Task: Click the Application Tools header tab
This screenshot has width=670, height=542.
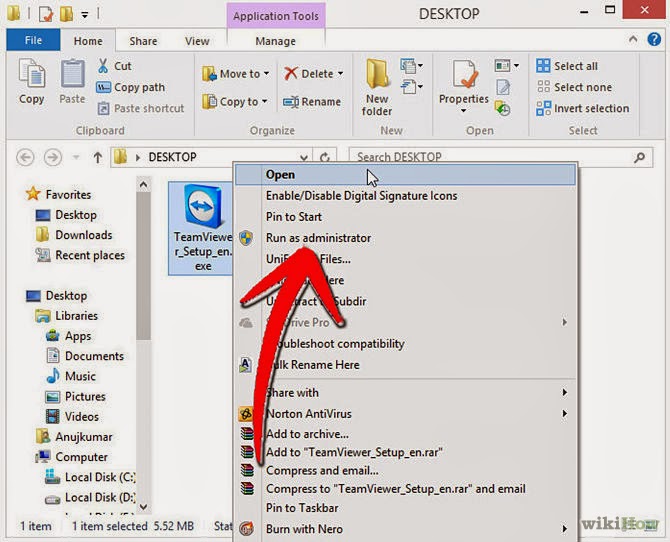Action: (276, 16)
